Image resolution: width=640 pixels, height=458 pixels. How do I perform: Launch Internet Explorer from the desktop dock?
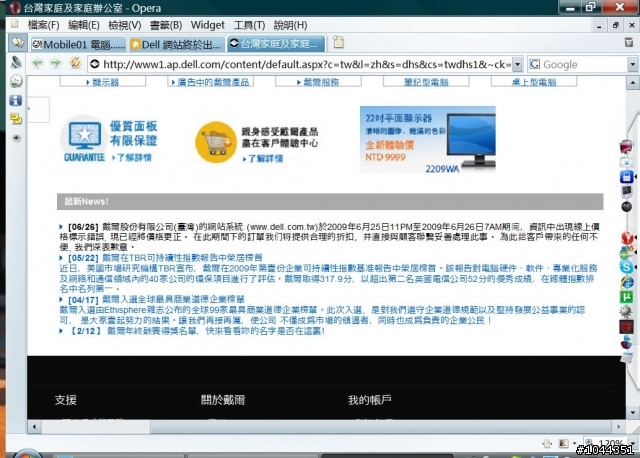click(x=627, y=282)
